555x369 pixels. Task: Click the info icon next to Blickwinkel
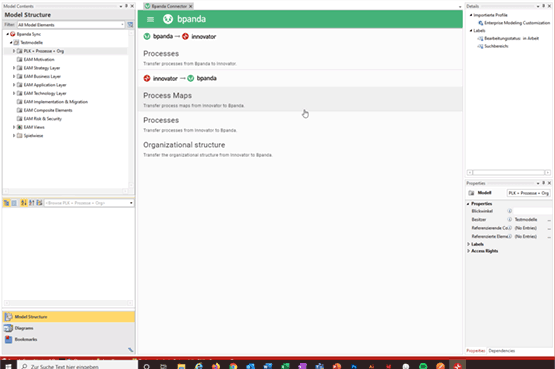click(510, 211)
